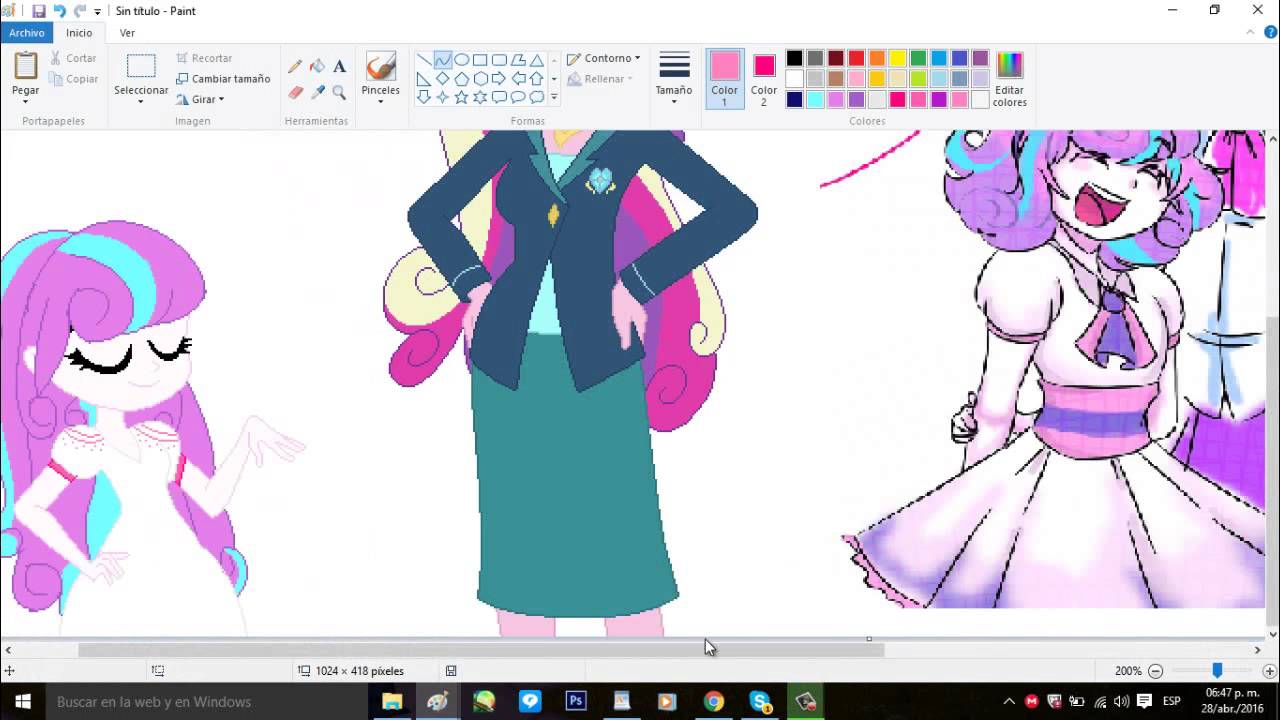Open the Archivo file menu
The image size is (1280, 720).
point(27,33)
